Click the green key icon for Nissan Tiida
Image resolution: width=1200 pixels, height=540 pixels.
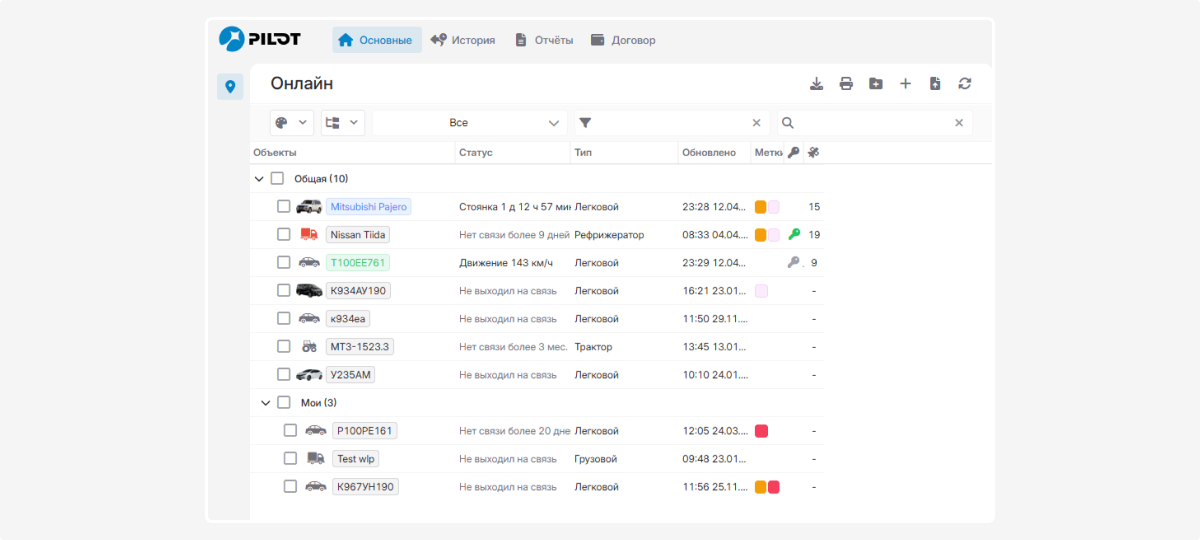(x=794, y=234)
